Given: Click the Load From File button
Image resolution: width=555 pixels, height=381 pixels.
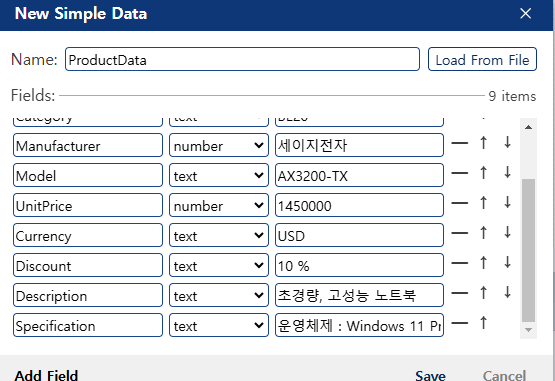Looking at the screenshot, I should point(482,59).
